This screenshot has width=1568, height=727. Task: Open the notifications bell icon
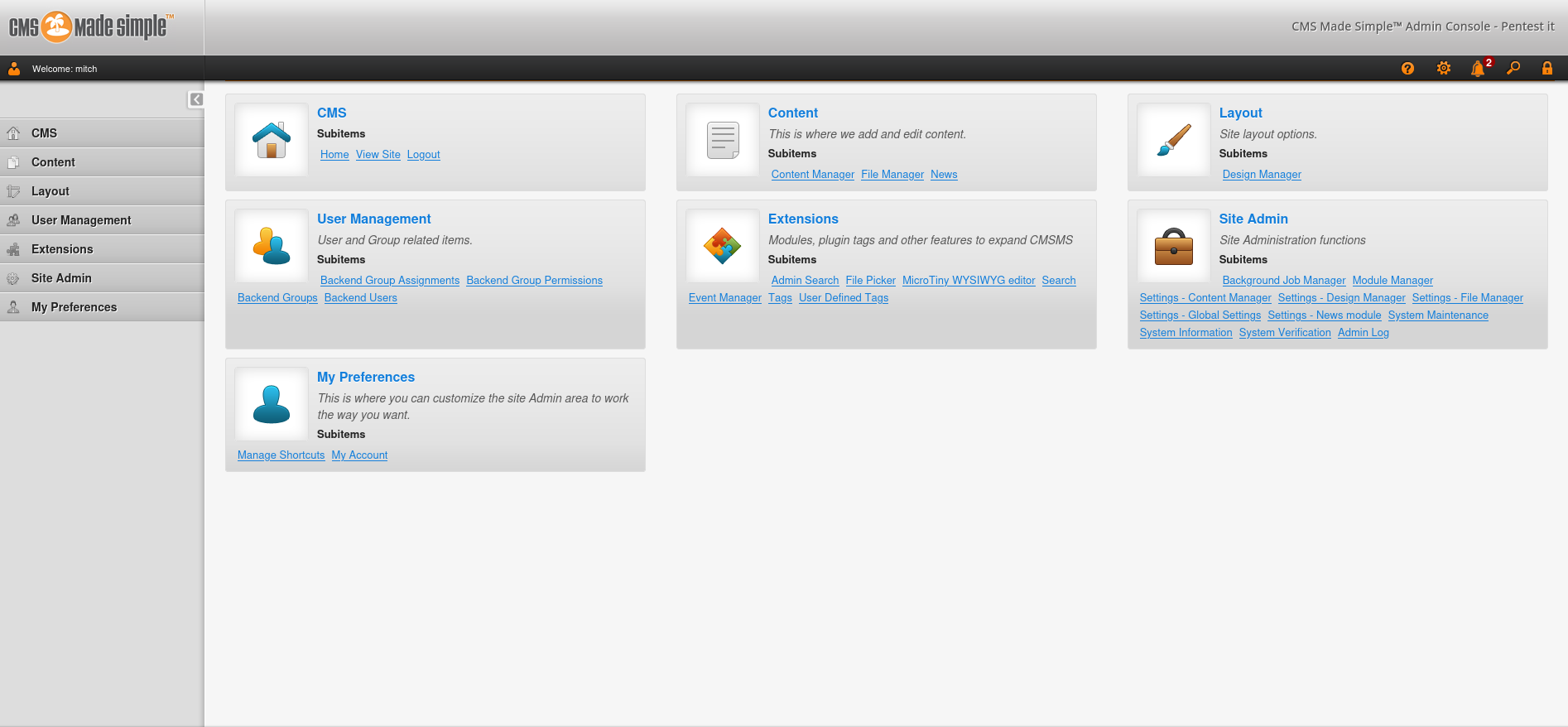point(1478,69)
